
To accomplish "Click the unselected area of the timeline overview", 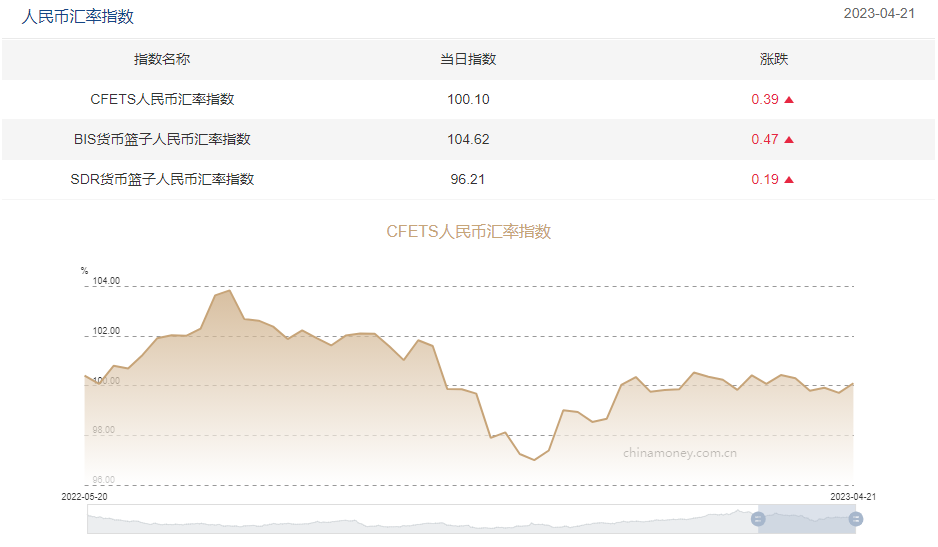I will 400,519.
